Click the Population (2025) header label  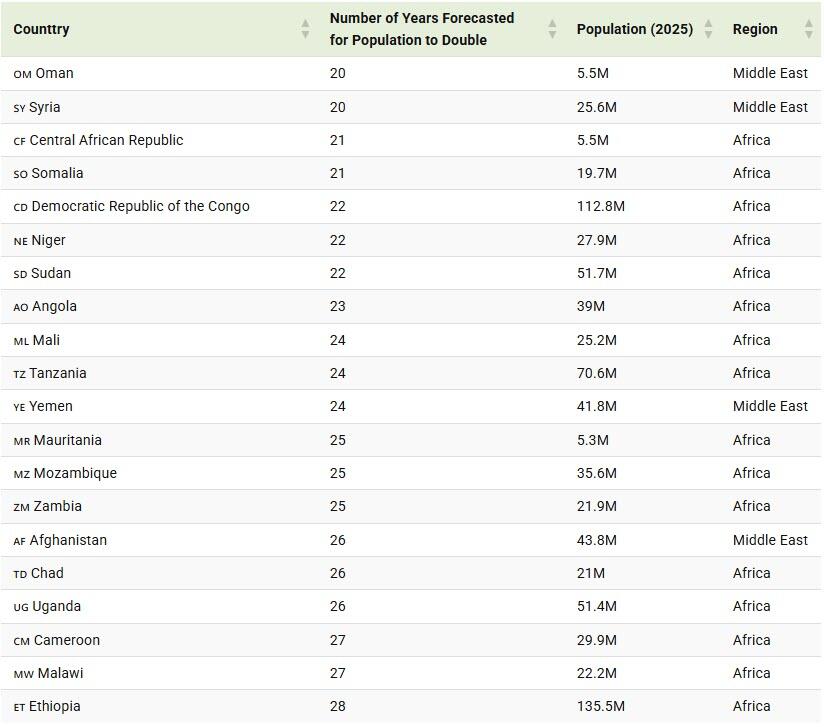tap(634, 29)
